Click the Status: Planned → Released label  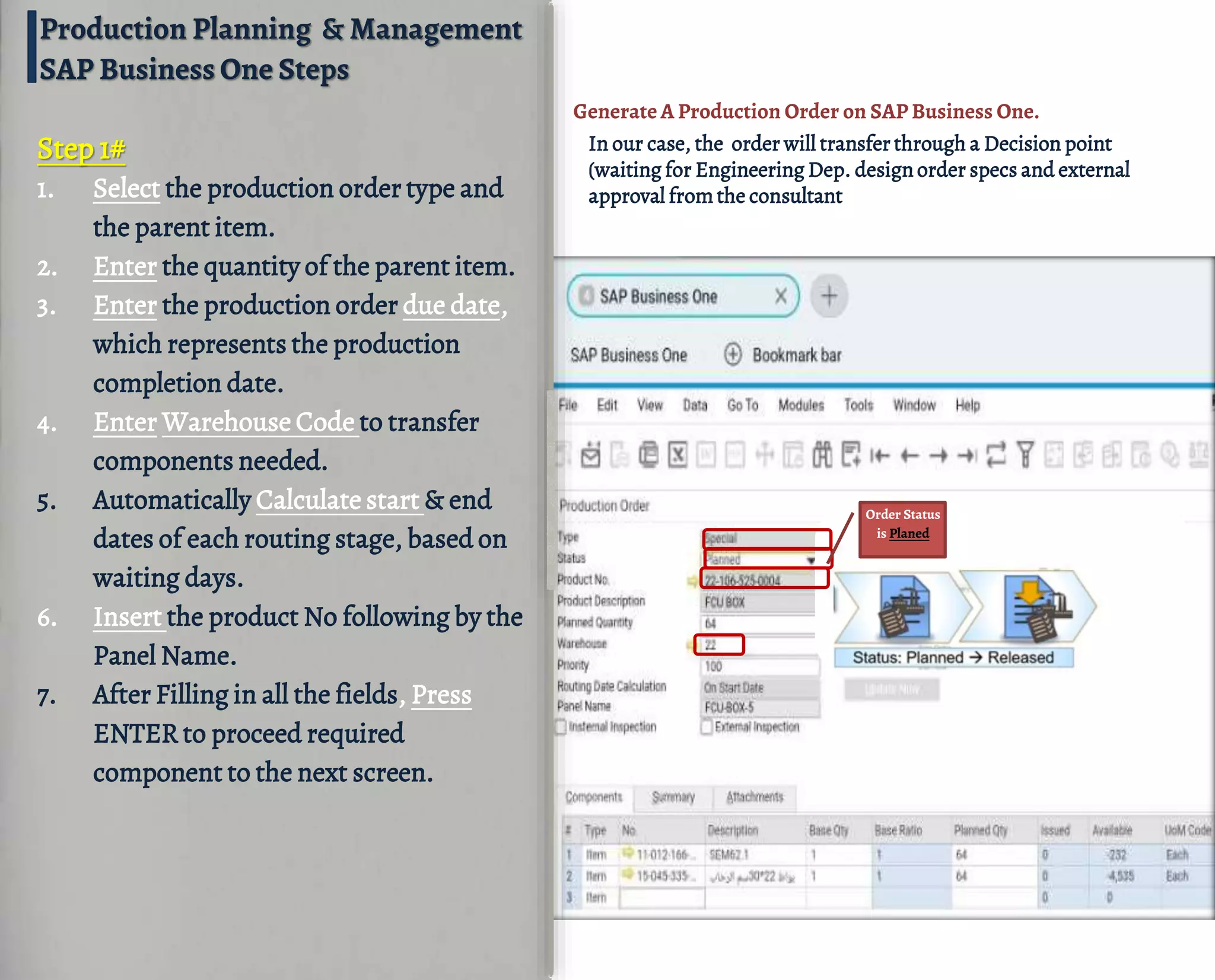tap(953, 657)
